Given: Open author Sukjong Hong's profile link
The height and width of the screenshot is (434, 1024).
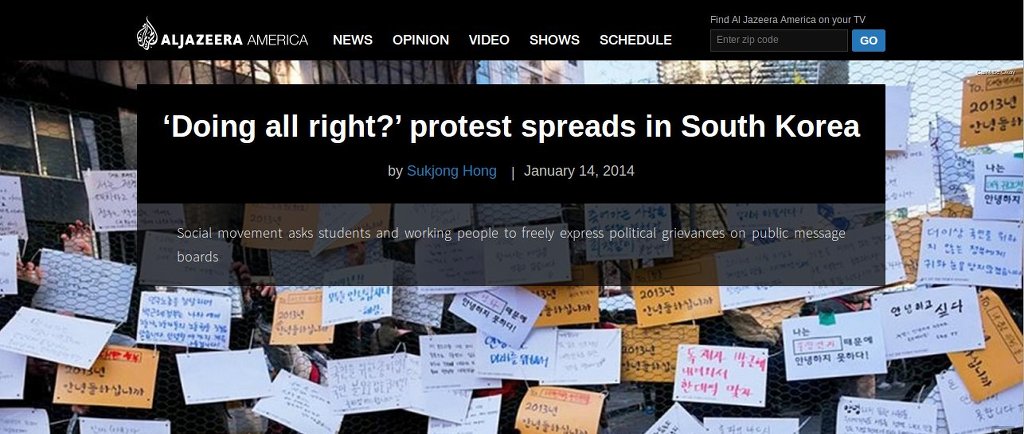Looking at the screenshot, I should coord(451,171).
